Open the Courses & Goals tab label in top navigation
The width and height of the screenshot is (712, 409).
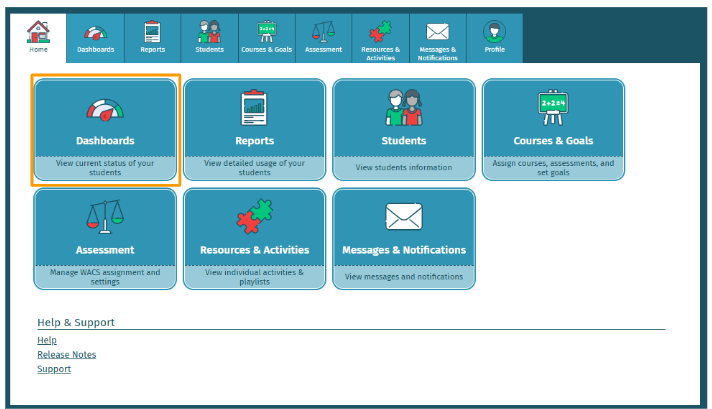pos(267,49)
